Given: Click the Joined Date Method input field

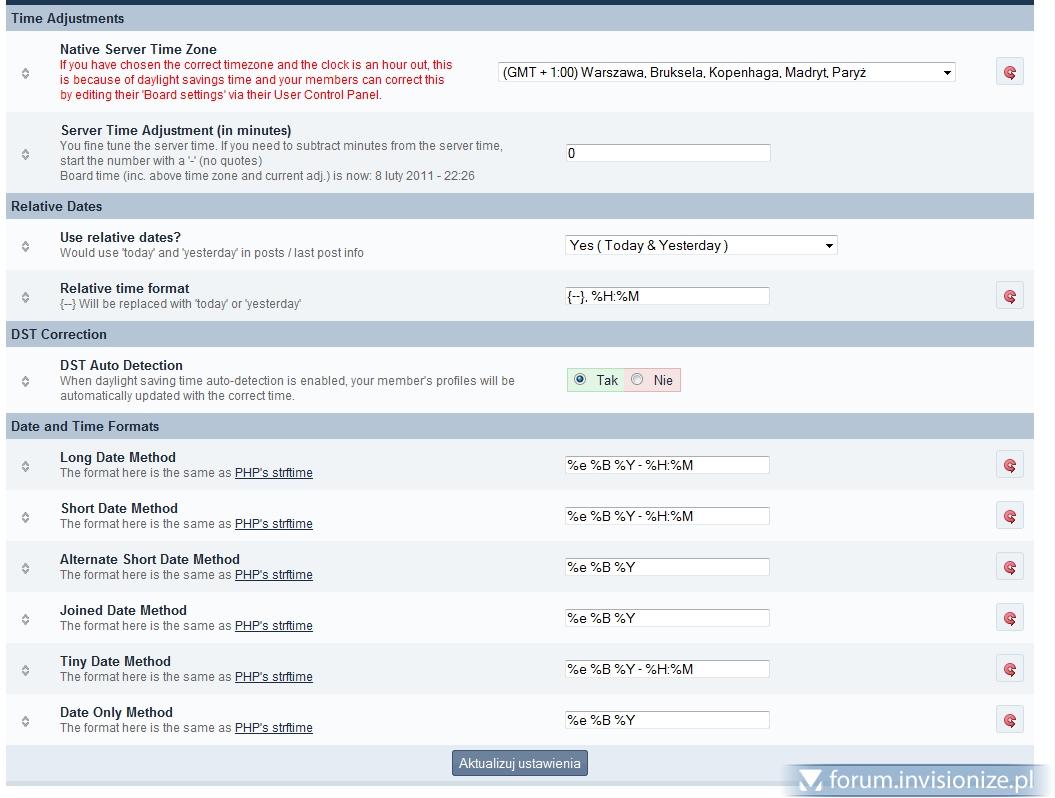Looking at the screenshot, I should (667, 618).
